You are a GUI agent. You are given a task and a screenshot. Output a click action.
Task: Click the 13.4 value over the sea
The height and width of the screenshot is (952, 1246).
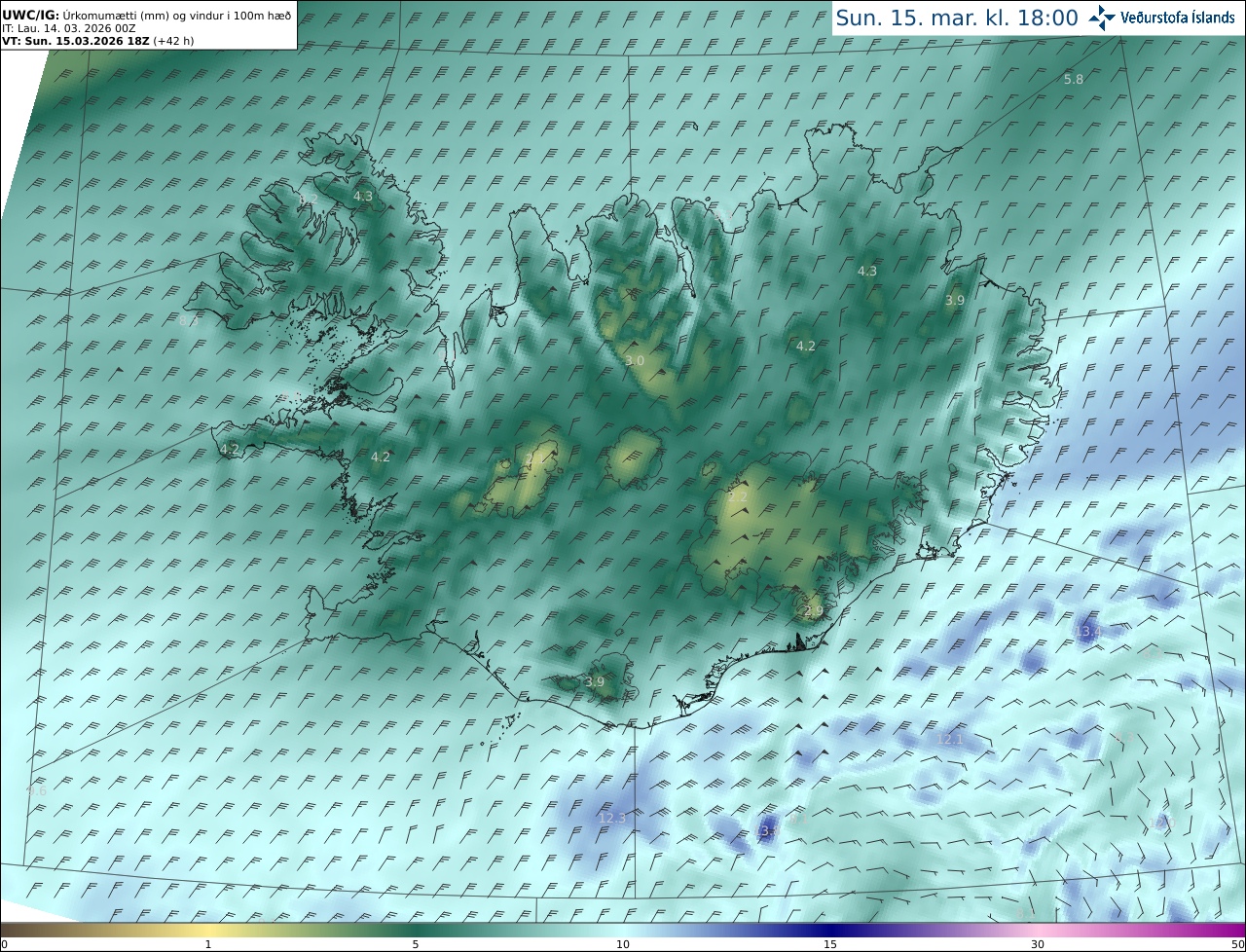[1087, 632]
